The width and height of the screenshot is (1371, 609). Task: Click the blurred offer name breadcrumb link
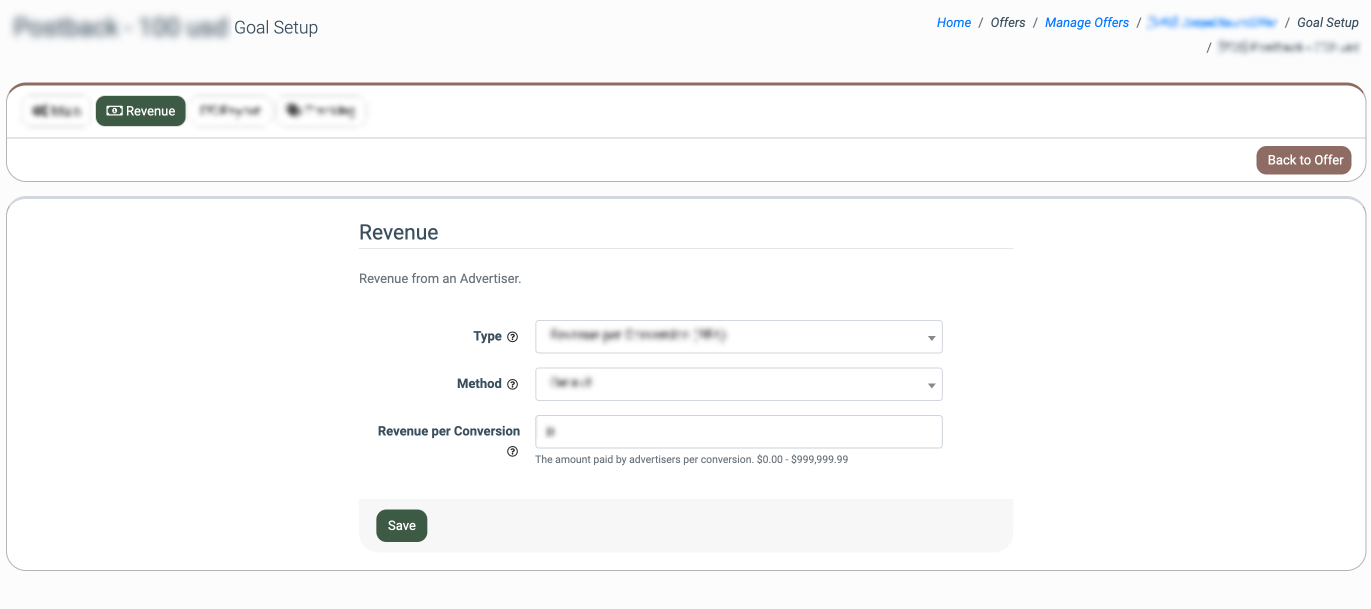click(x=1212, y=22)
